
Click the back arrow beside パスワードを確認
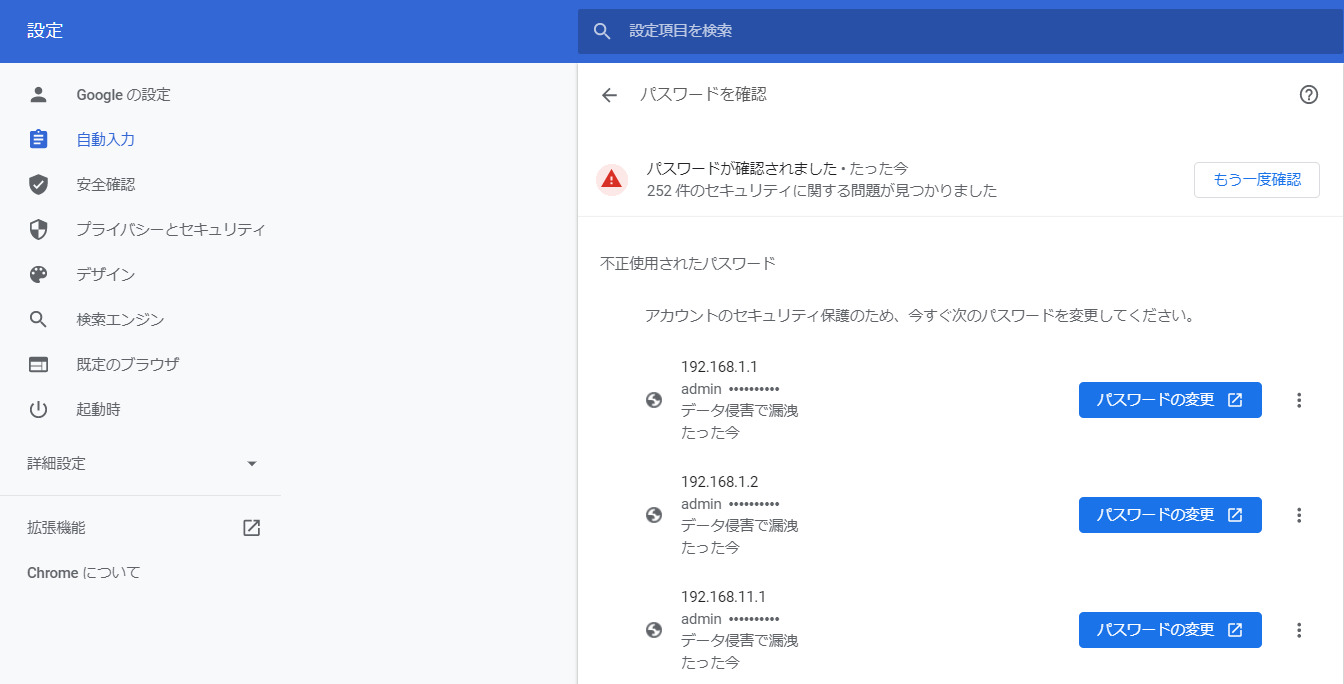coord(609,95)
